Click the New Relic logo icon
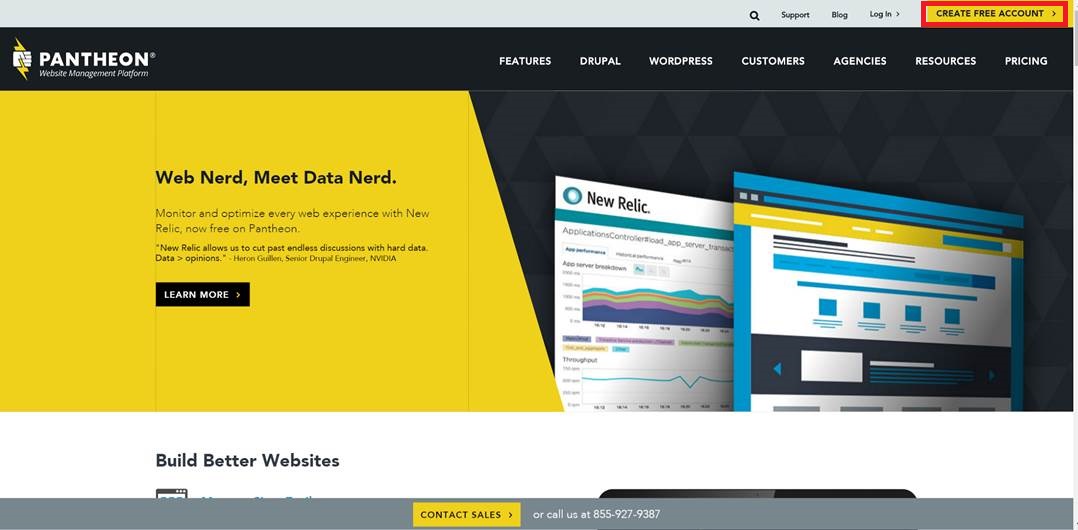The height and width of the screenshot is (530, 1078). tap(572, 196)
